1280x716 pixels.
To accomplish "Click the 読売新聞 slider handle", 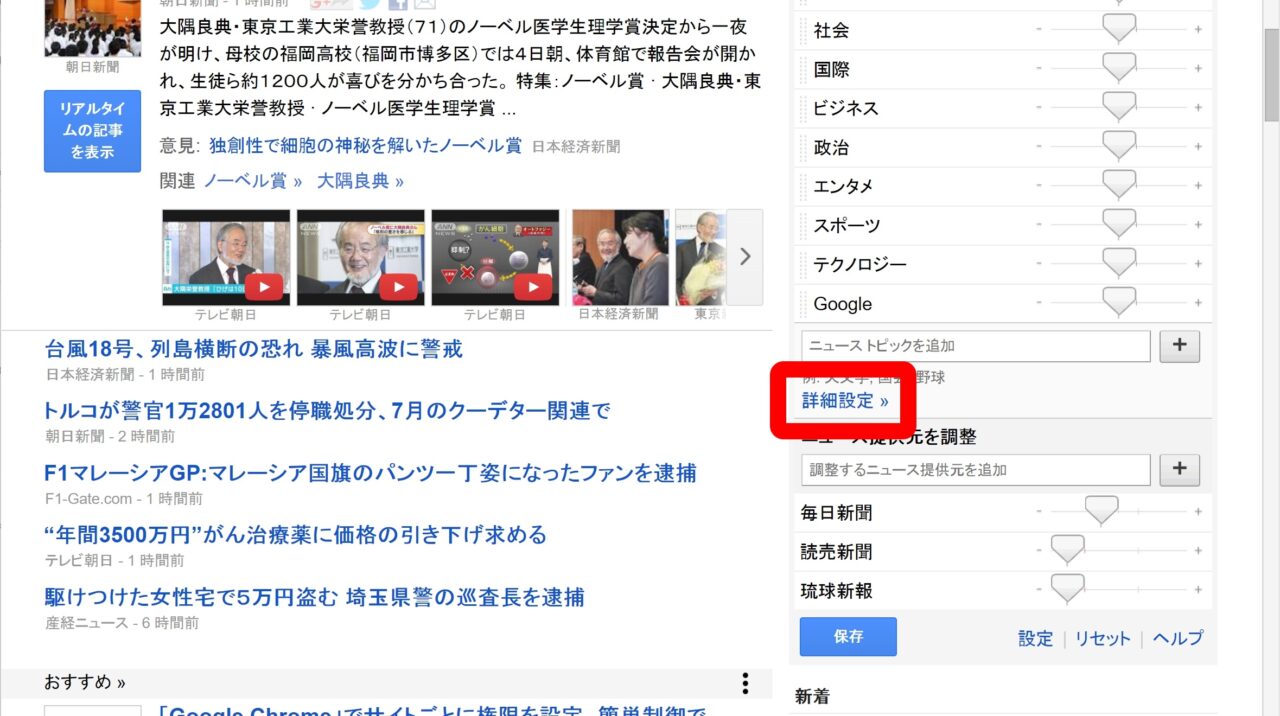I will pyautogui.click(x=1067, y=549).
